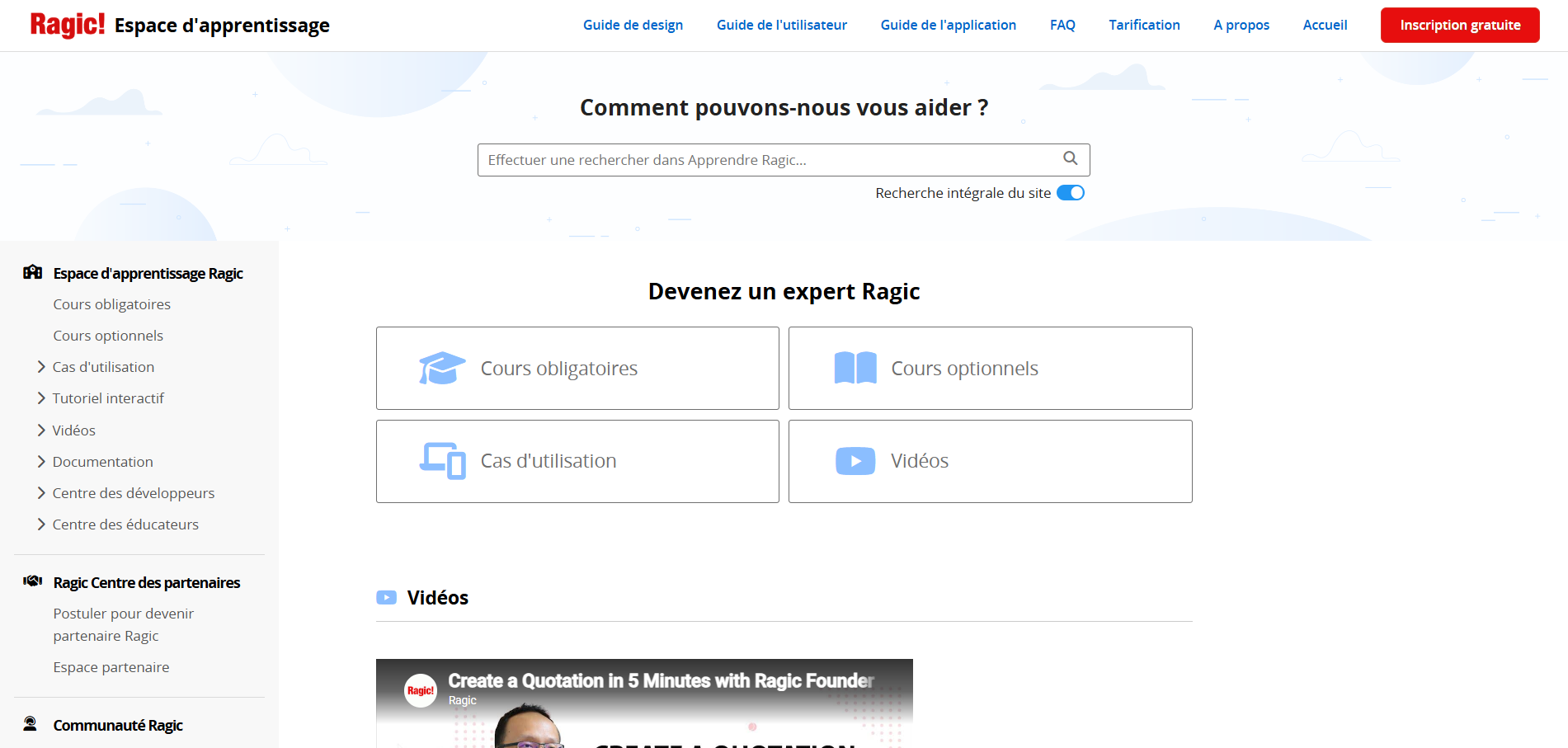This screenshot has height=748, width=1568.
Task: Toggle off Recherche intégrale du site
Action: click(1070, 193)
